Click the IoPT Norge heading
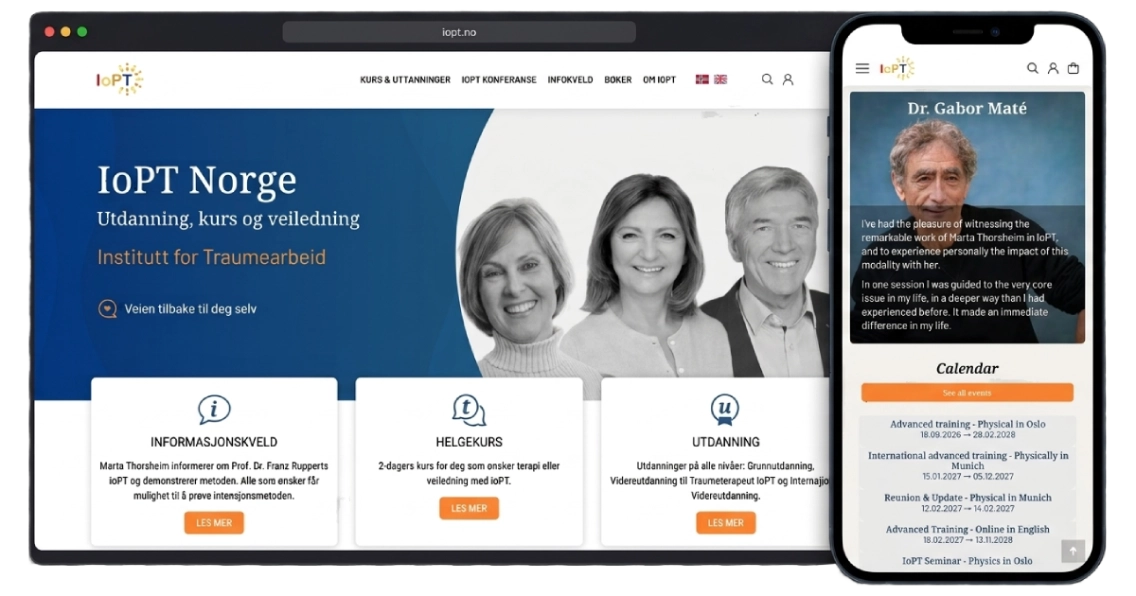 click(x=197, y=180)
